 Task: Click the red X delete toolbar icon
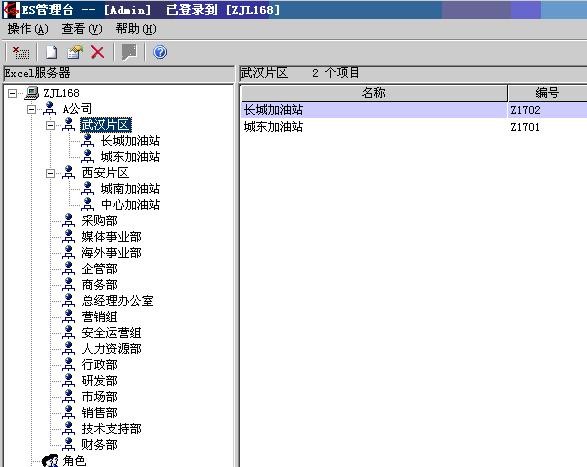click(x=98, y=52)
